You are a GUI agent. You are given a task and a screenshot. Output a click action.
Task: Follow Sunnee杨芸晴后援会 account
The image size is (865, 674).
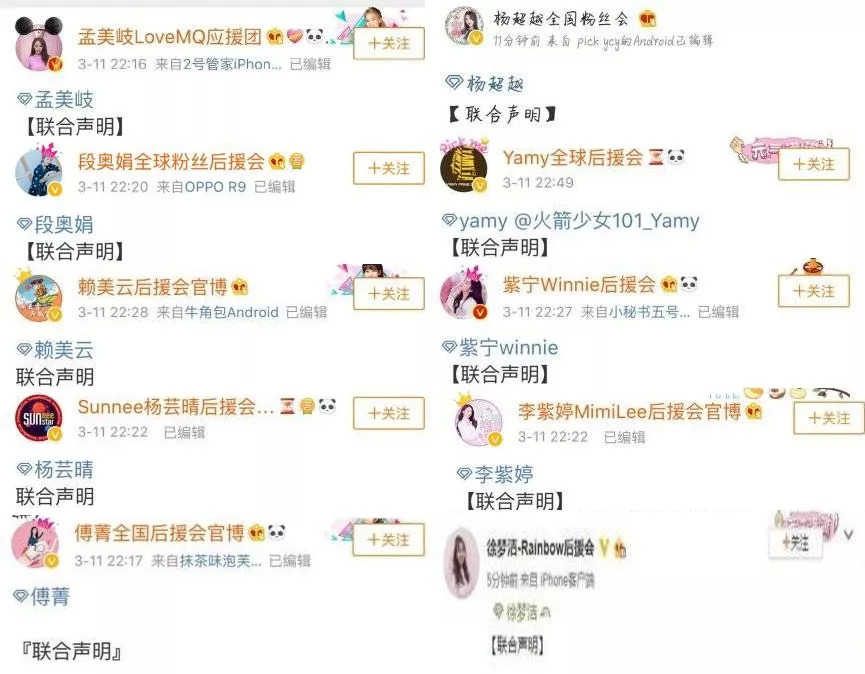[389, 413]
